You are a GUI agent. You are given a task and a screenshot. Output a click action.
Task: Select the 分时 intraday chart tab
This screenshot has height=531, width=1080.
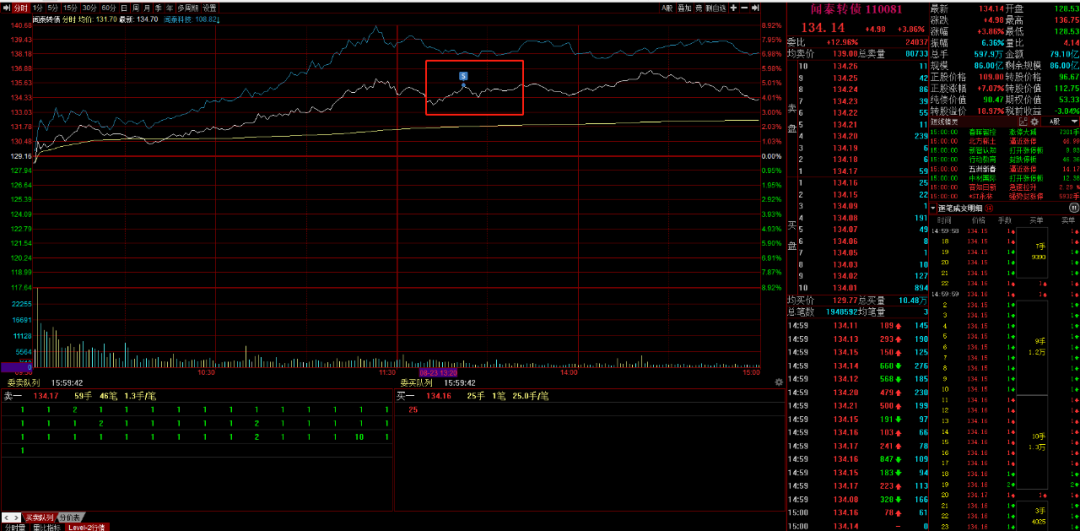(21, 8)
